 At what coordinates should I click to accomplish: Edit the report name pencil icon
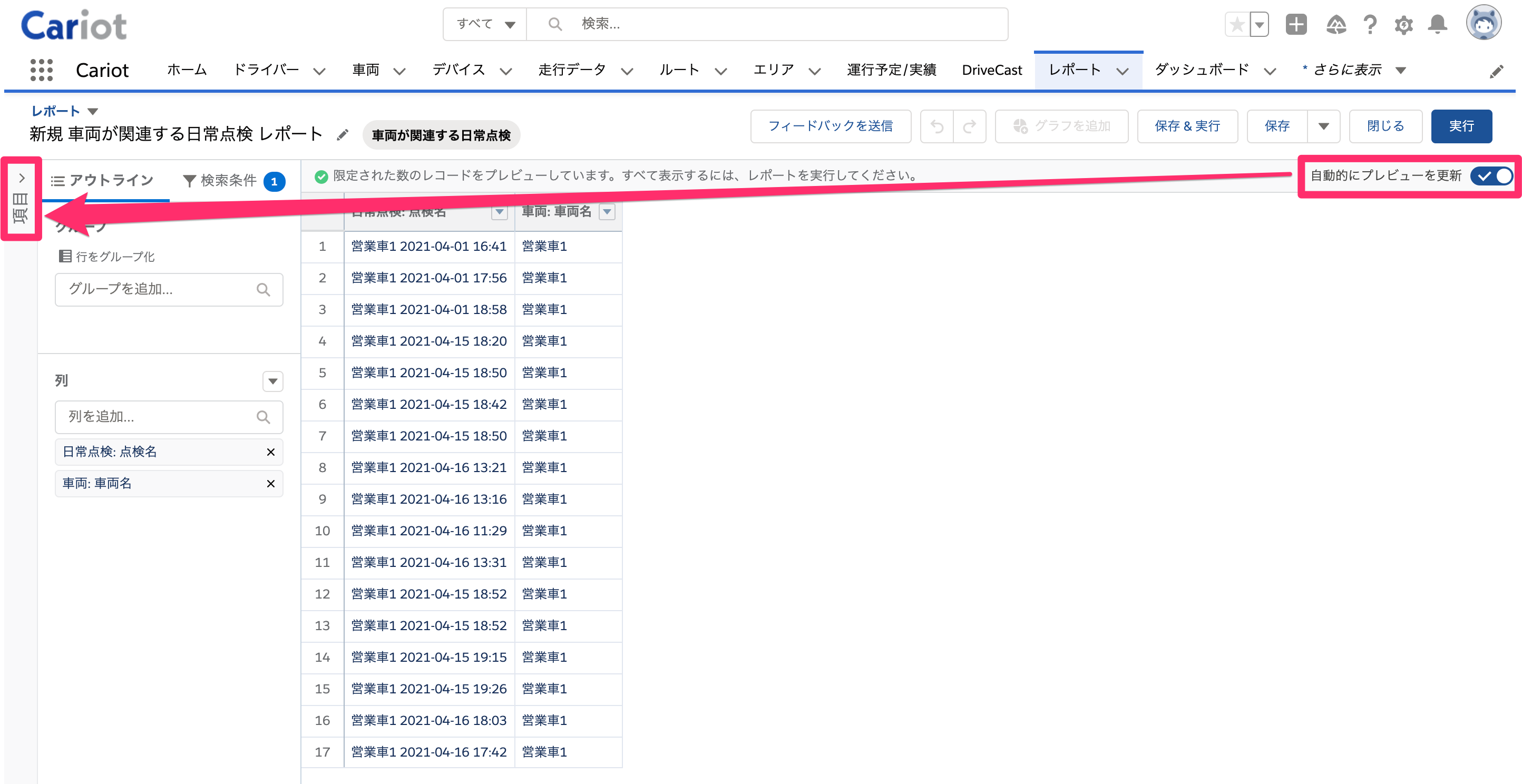[342, 135]
